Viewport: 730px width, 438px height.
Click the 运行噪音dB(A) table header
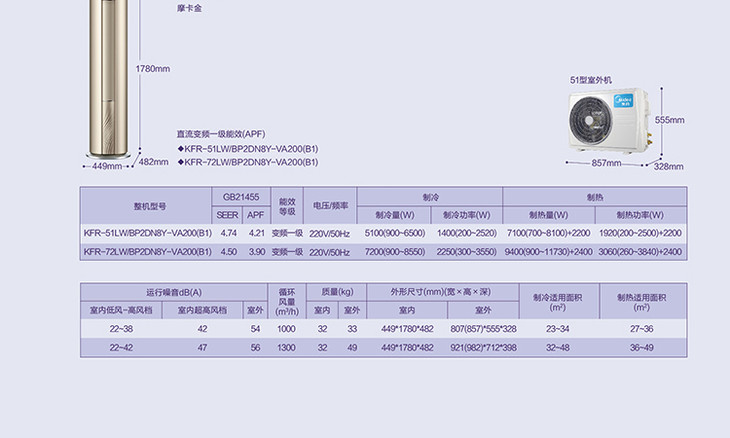click(x=173, y=292)
